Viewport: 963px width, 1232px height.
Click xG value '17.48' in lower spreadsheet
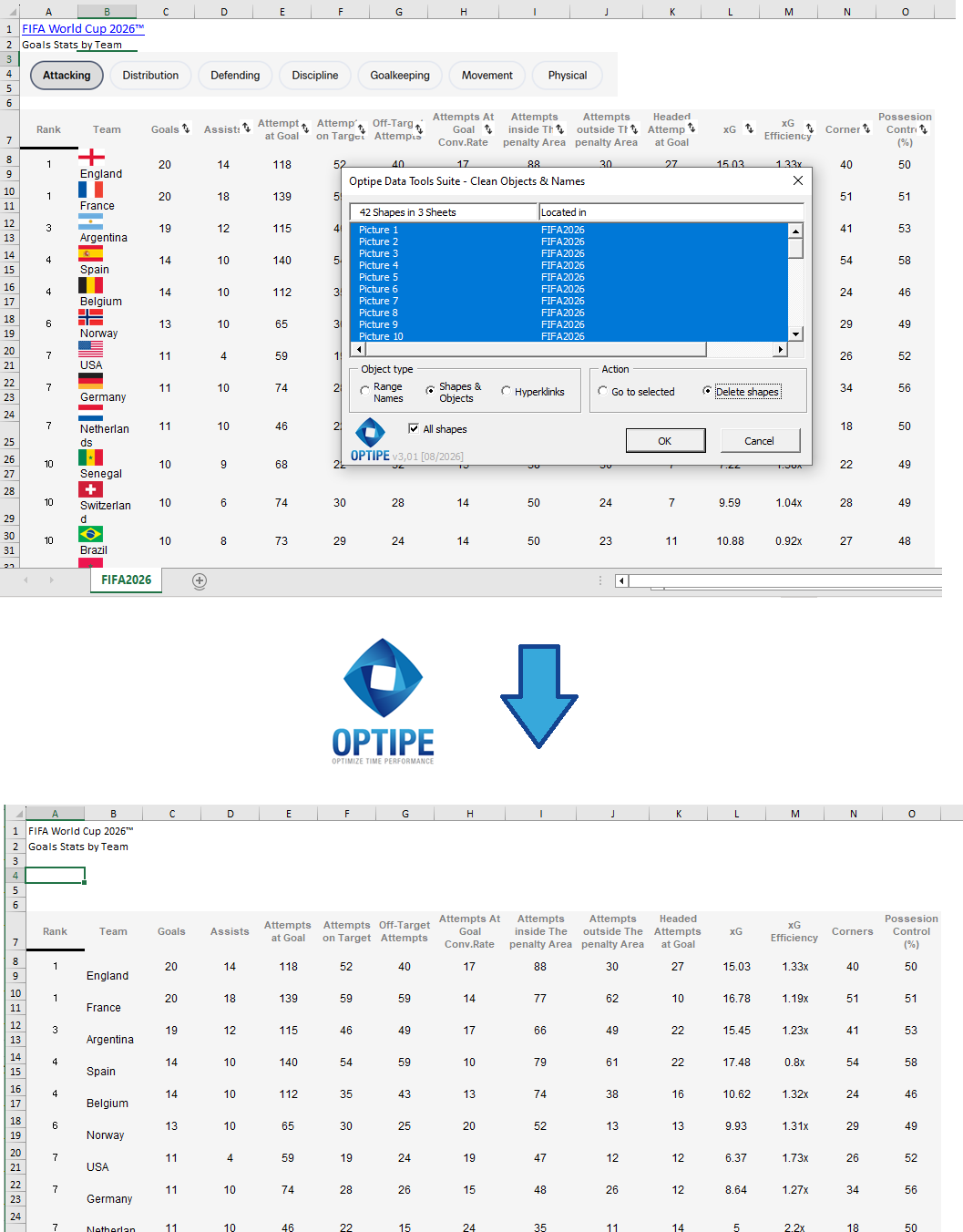click(x=737, y=1063)
